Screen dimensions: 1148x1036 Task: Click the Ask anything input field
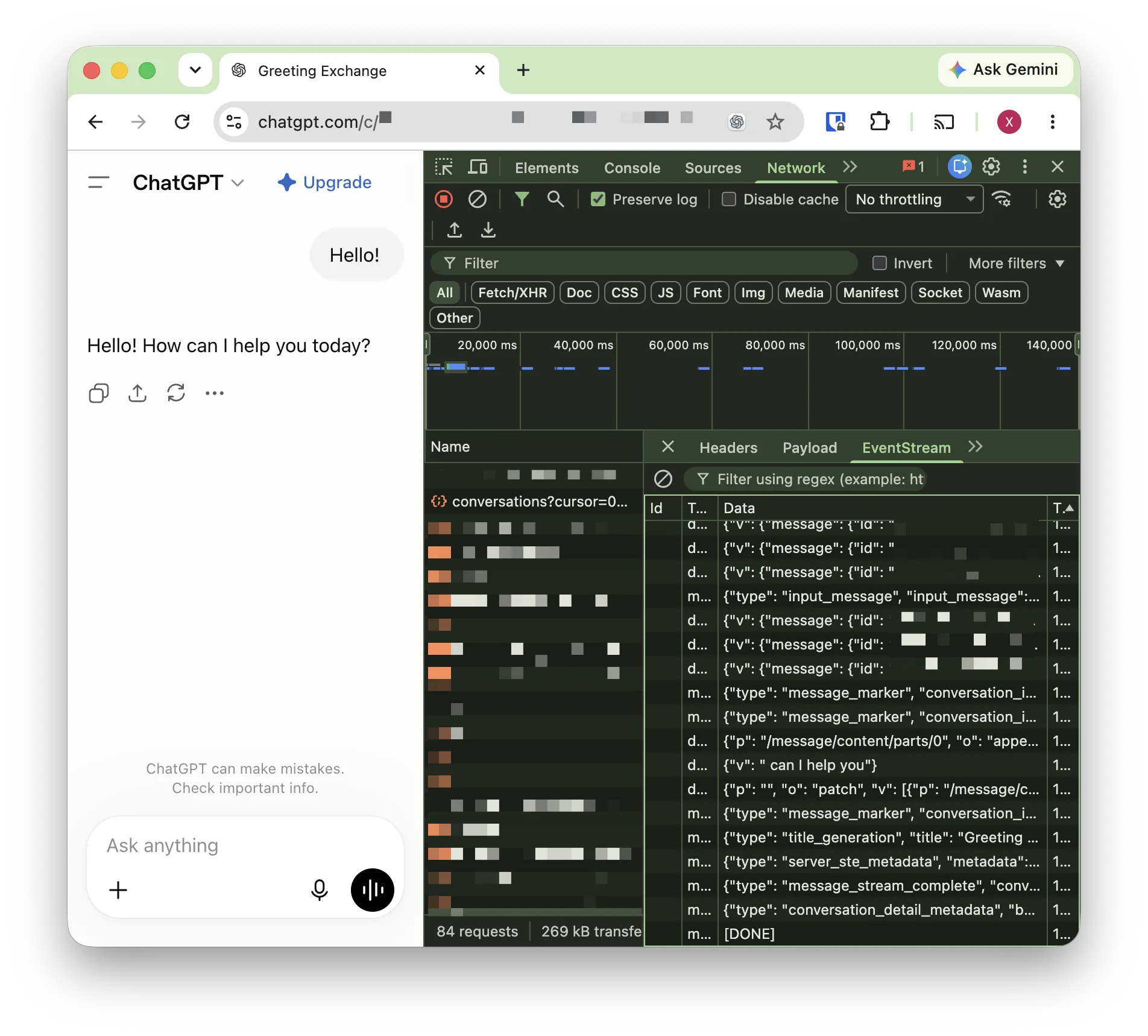pos(245,845)
